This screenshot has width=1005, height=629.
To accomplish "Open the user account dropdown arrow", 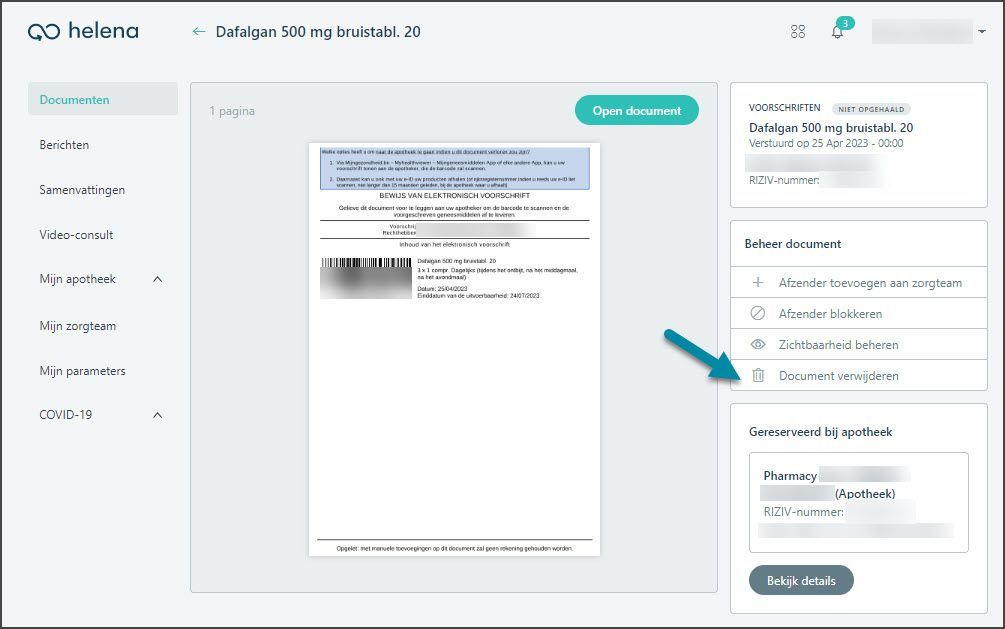I will click(981, 31).
